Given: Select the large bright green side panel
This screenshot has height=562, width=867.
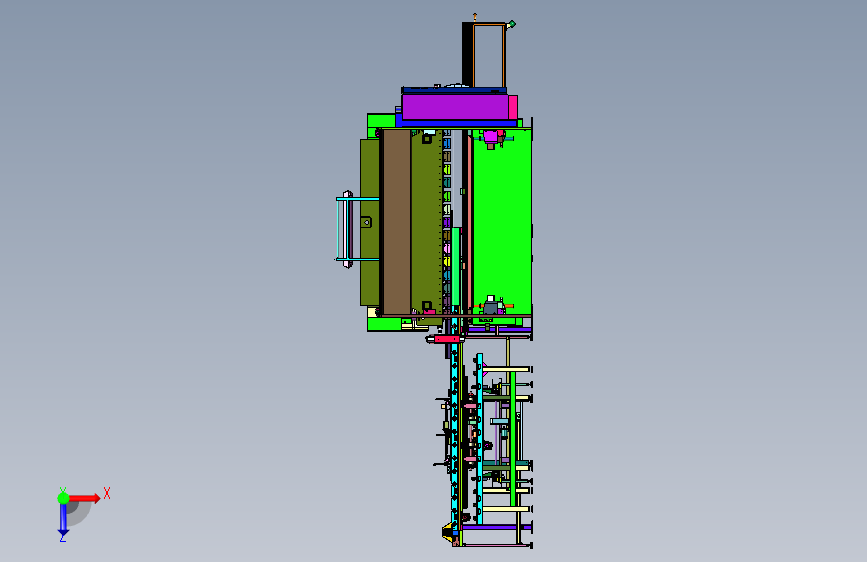Looking at the screenshot, I should tap(502, 221).
